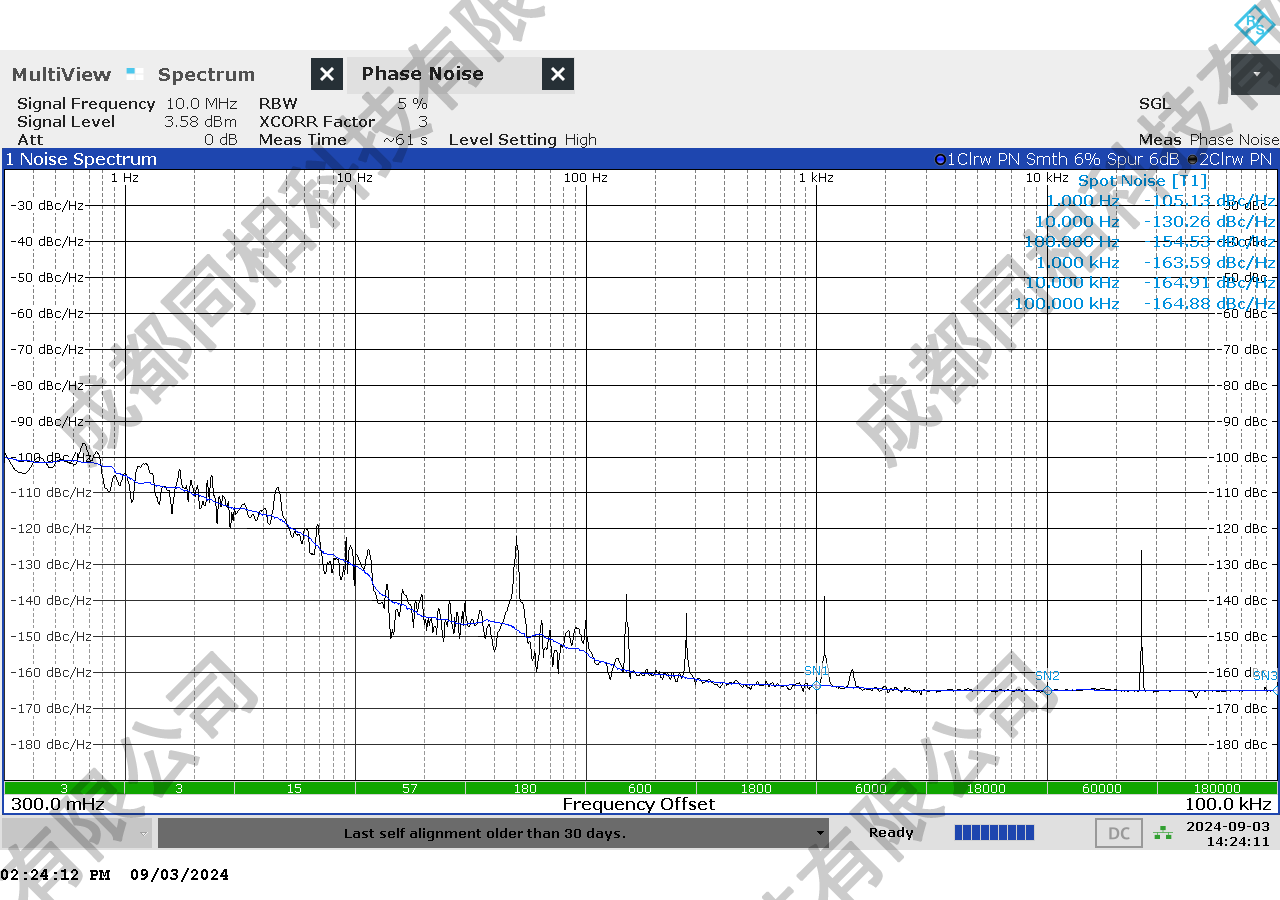Image resolution: width=1280 pixels, height=900 pixels.
Task: Close the Phase Noise channel tab
Action: click(558, 74)
